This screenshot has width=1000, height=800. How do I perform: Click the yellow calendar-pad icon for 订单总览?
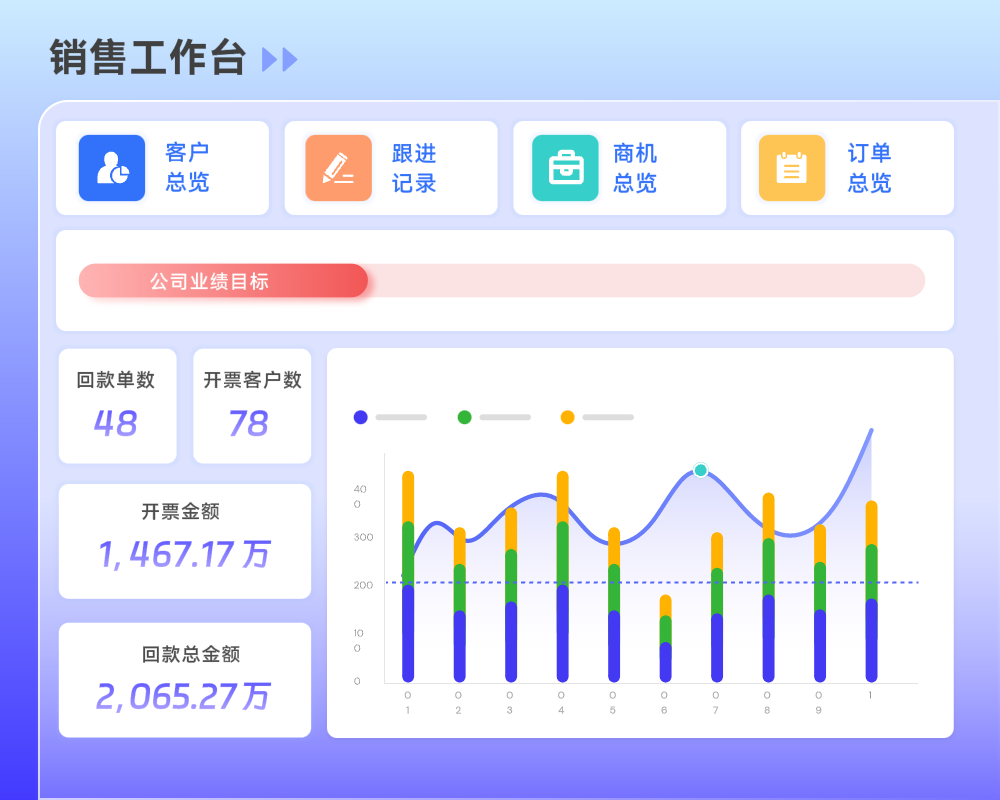(x=791, y=167)
